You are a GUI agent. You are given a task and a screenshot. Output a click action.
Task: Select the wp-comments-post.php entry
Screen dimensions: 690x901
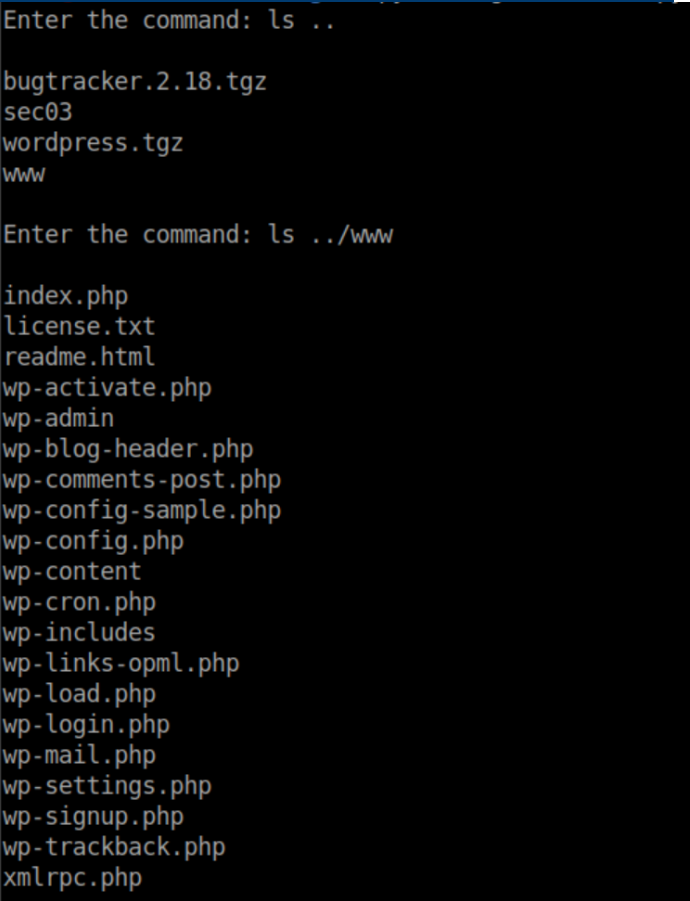(x=142, y=480)
